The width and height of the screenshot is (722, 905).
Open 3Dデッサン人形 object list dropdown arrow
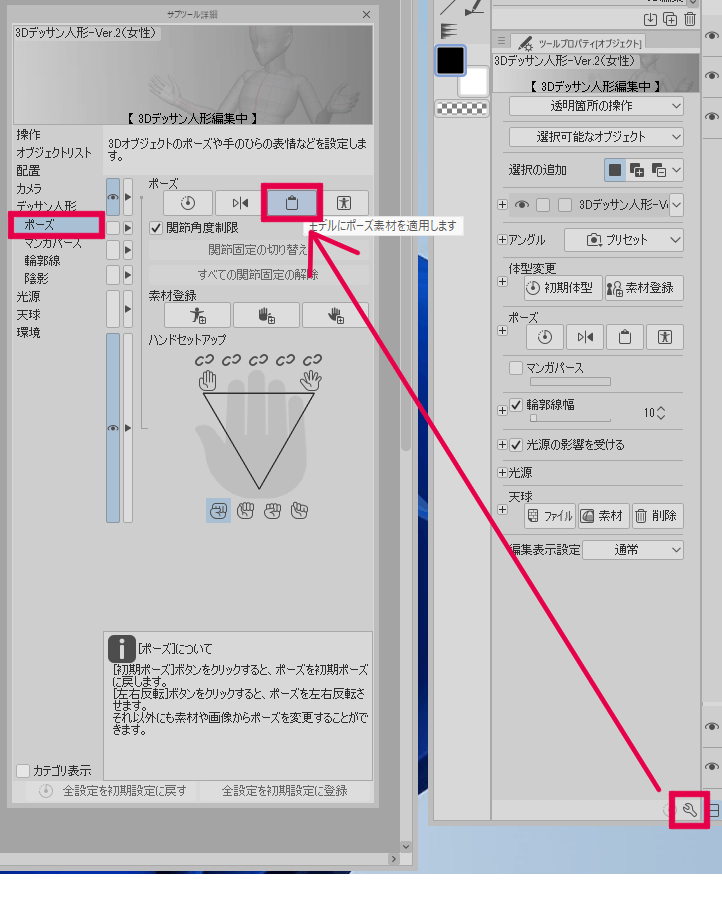676,205
